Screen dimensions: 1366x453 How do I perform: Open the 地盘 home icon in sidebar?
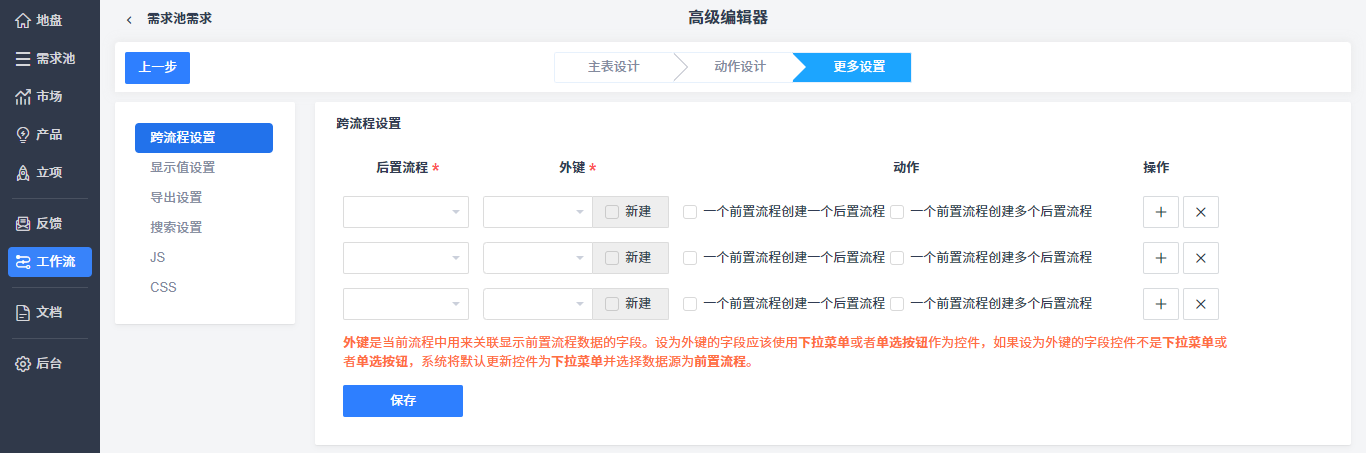point(23,20)
